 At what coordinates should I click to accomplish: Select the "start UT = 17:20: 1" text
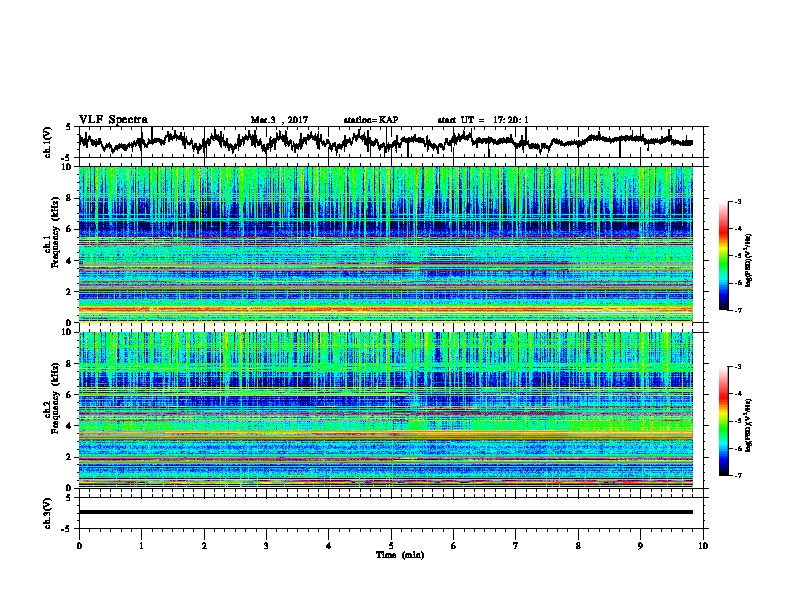[483, 120]
